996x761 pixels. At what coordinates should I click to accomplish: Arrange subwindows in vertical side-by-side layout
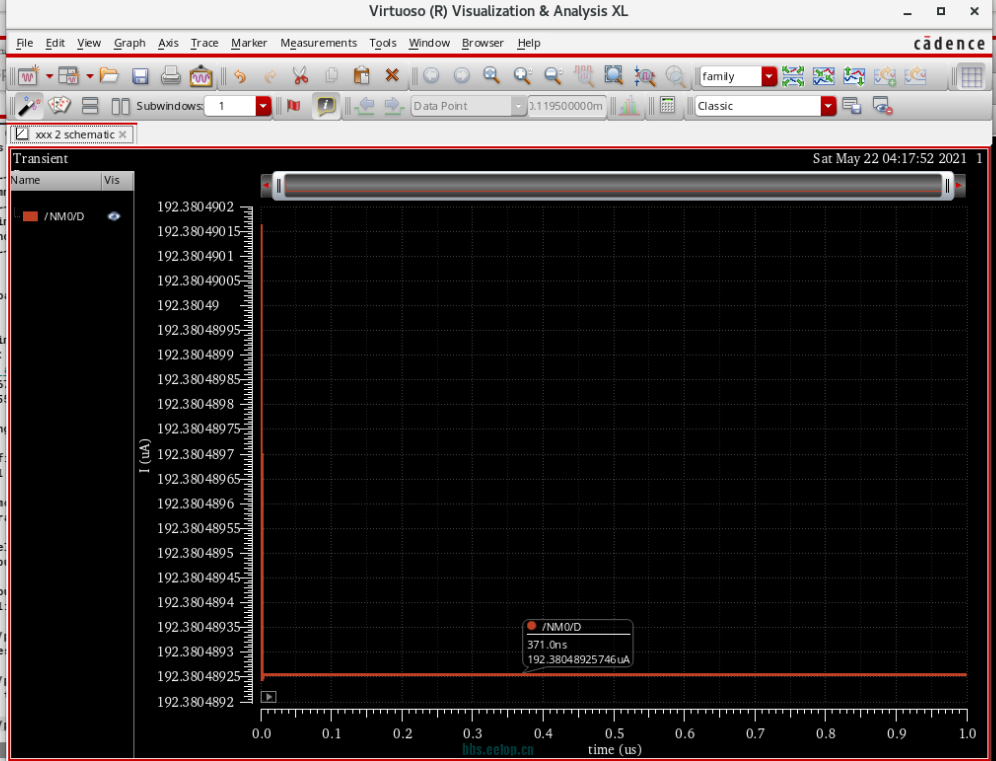(x=120, y=106)
